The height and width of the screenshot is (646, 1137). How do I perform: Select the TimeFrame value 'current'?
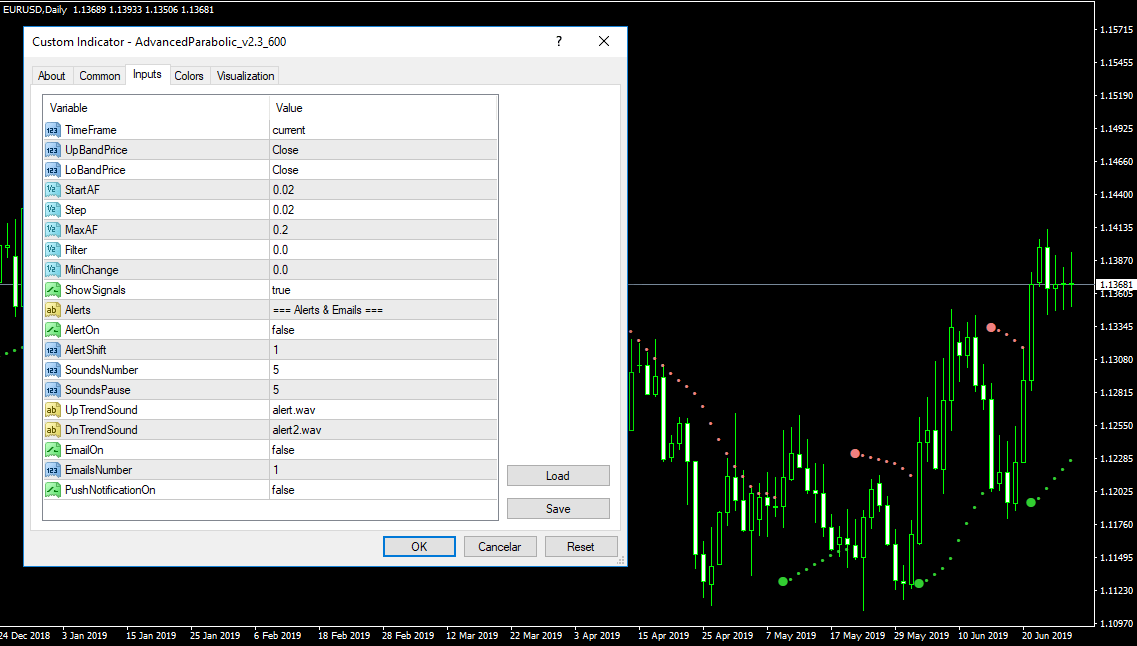(x=289, y=130)
